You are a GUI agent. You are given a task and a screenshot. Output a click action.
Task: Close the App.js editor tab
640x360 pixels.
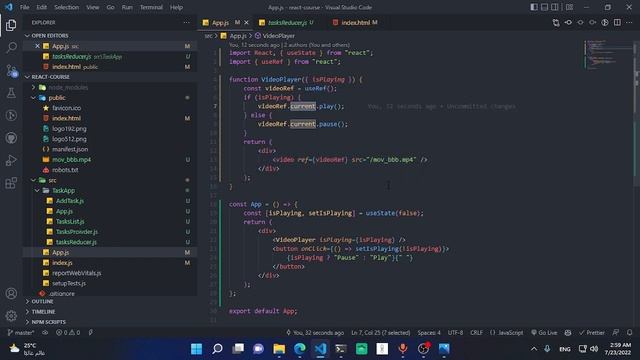(246, 22)
